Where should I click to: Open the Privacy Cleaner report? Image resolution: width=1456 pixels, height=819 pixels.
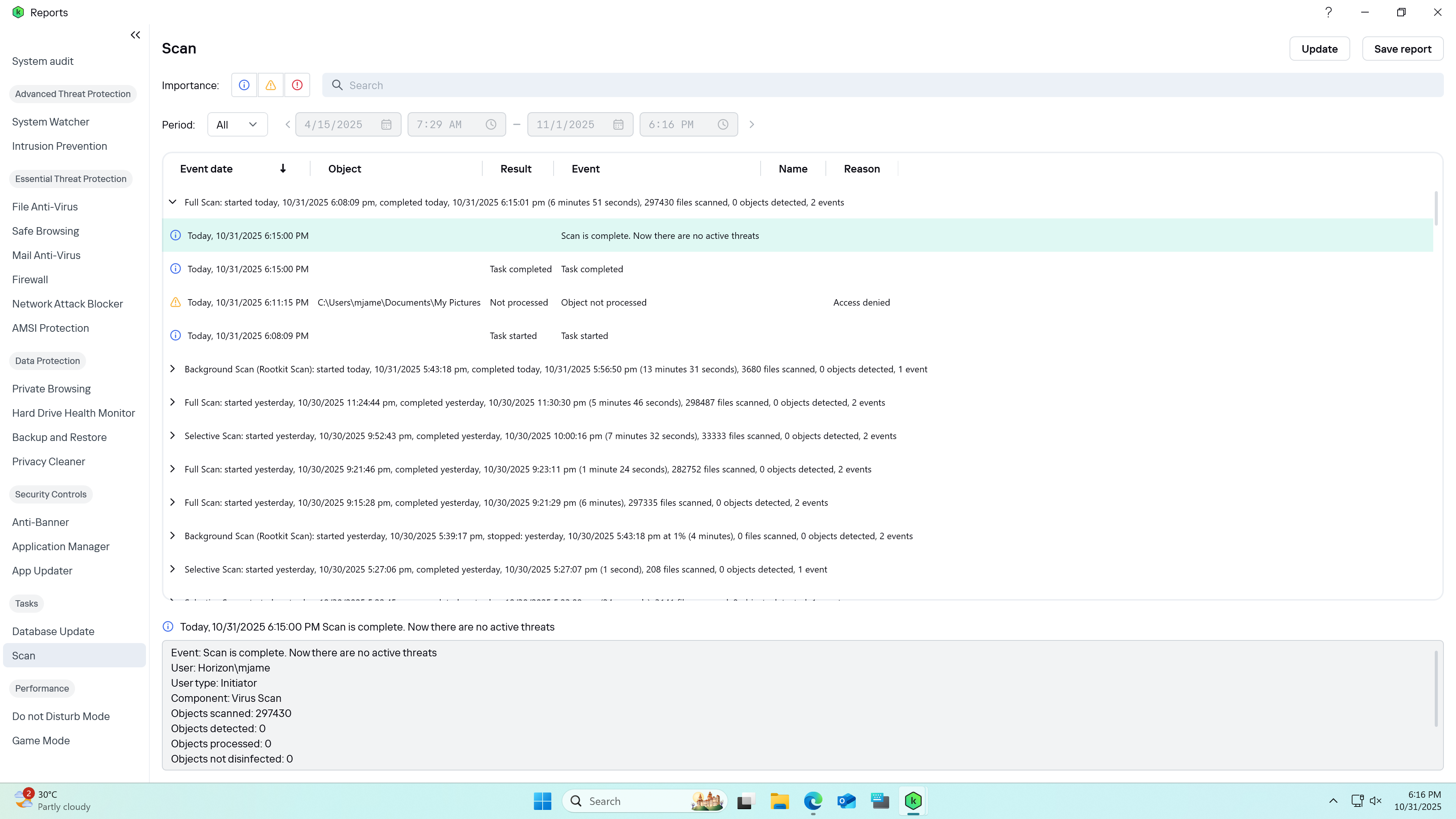[x=49, y=461]
